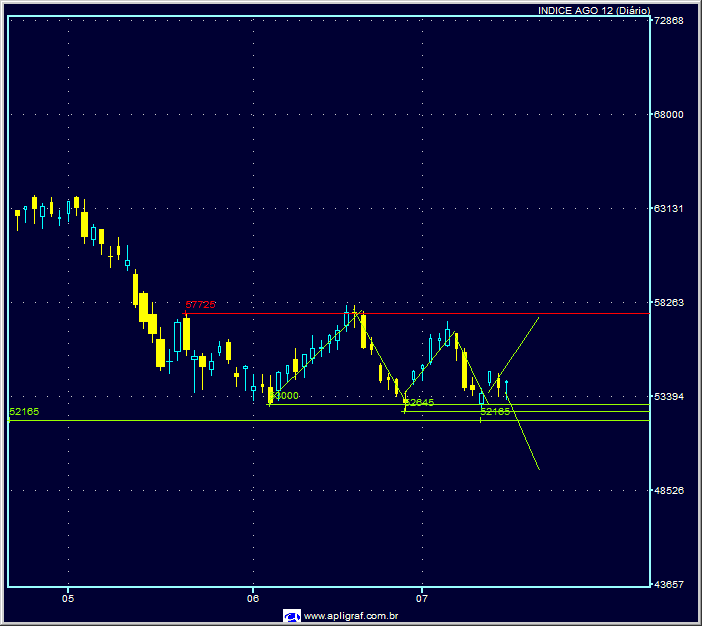
Task: Click the 68000 price axis label
Action: 669,115
